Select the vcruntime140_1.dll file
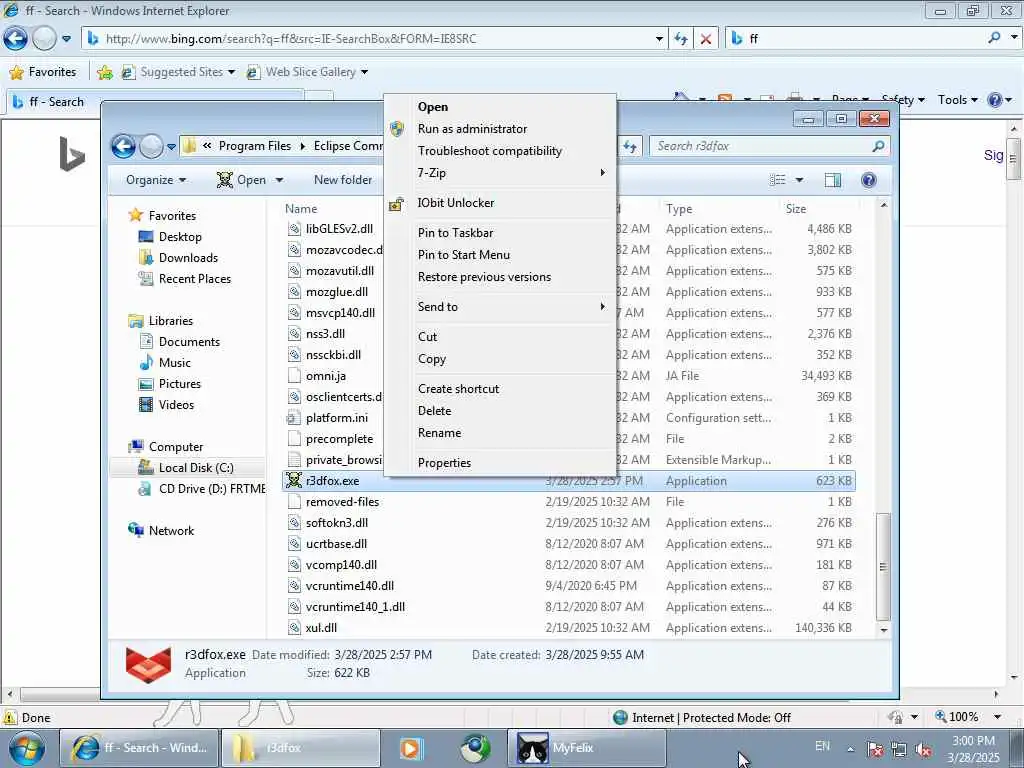The height and width of the screenshot is (768, 1024). tap(355, 607)
